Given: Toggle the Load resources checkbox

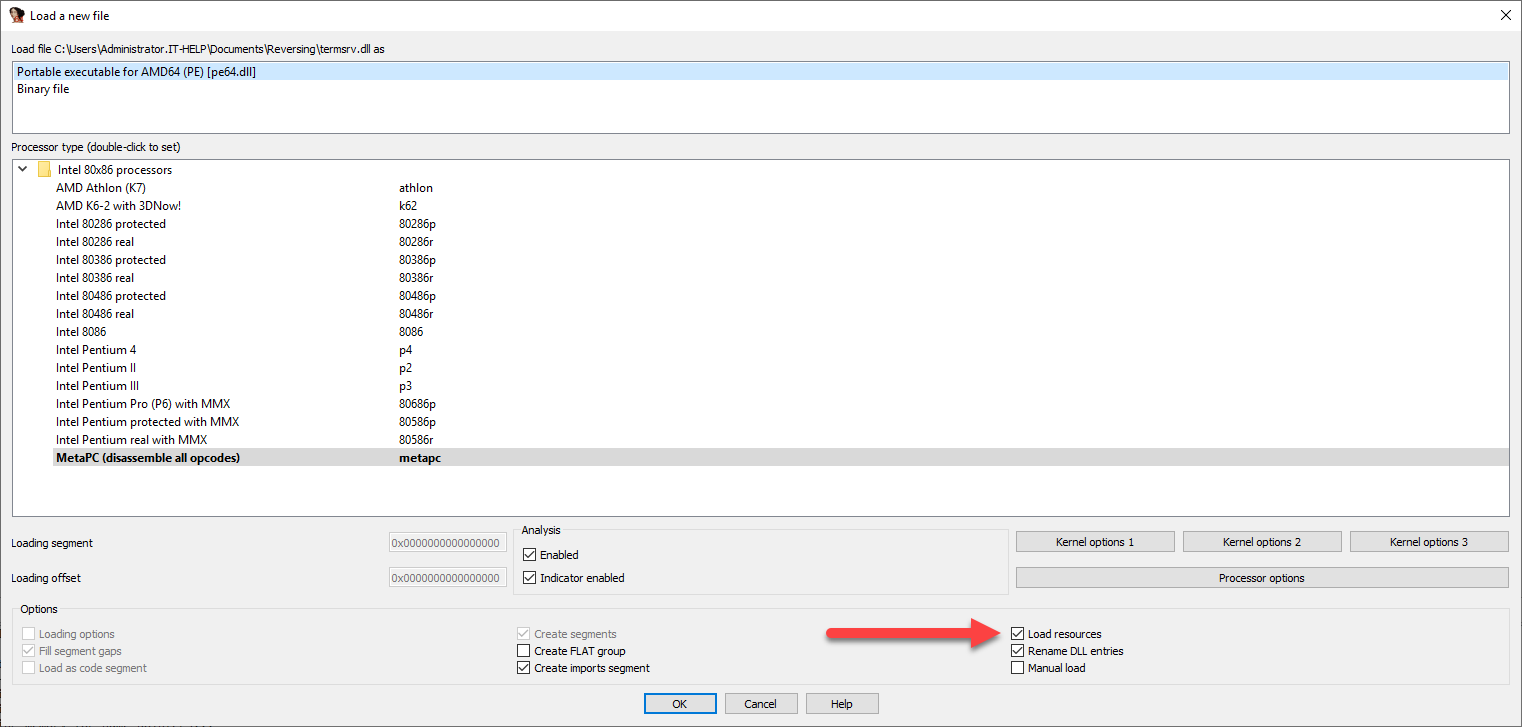Looking at the screenshot, I should (x=1018, y=634).
